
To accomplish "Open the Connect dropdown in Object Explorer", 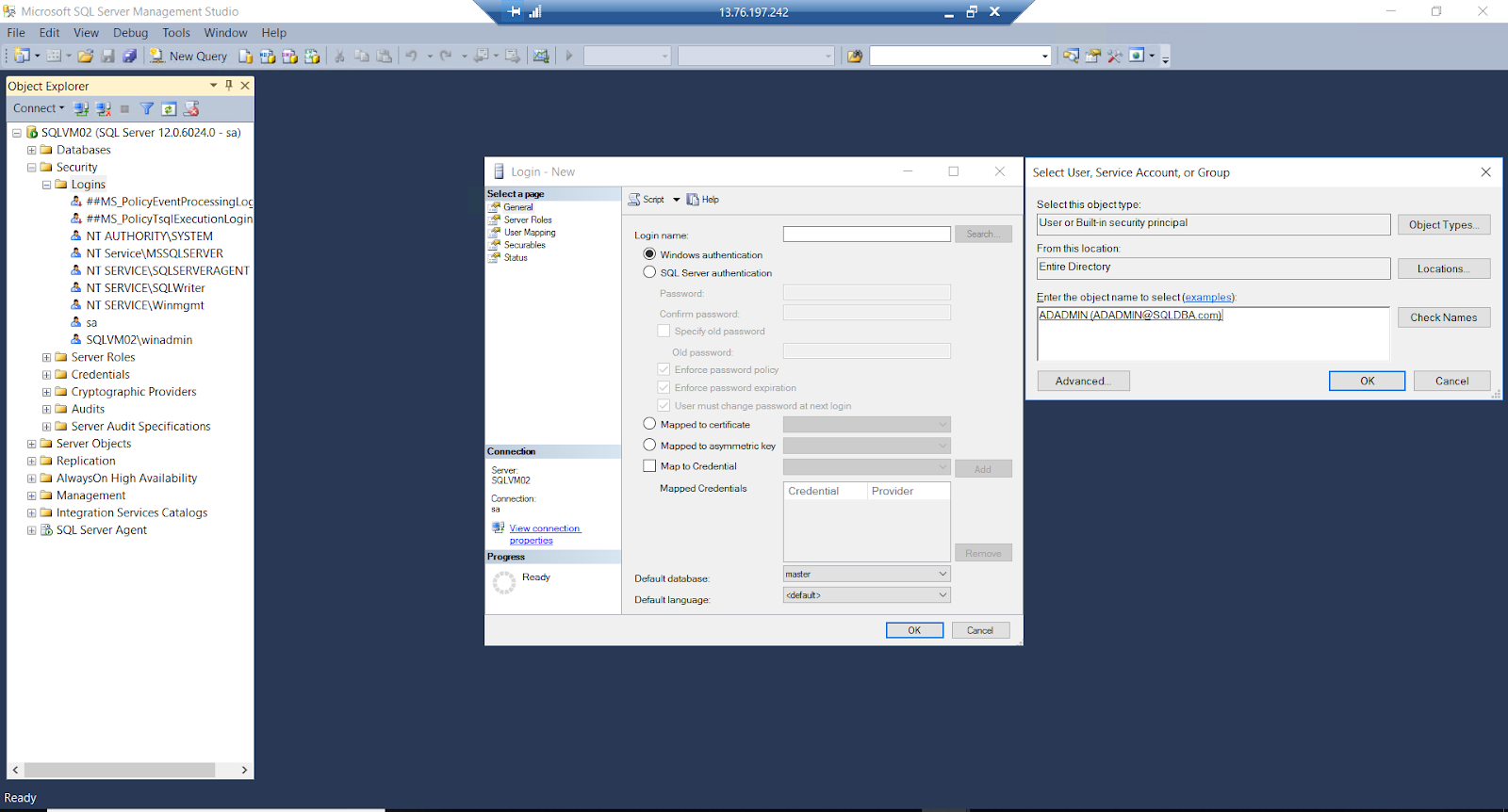I will (39, 108).
